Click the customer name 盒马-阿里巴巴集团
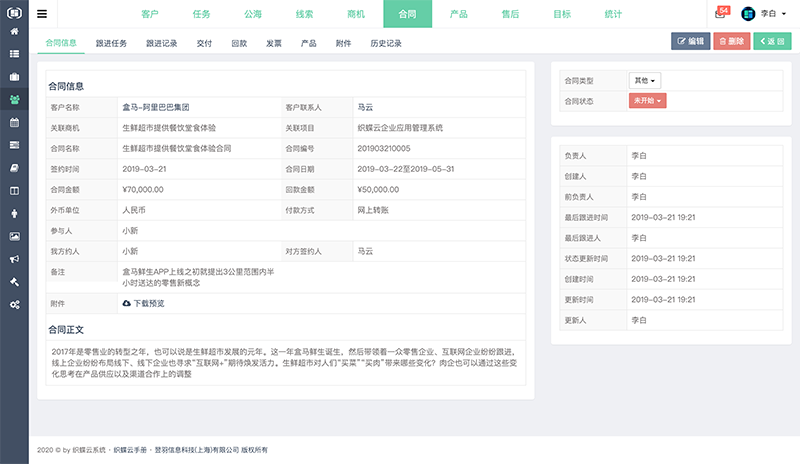800x464 pixels. 156,107
